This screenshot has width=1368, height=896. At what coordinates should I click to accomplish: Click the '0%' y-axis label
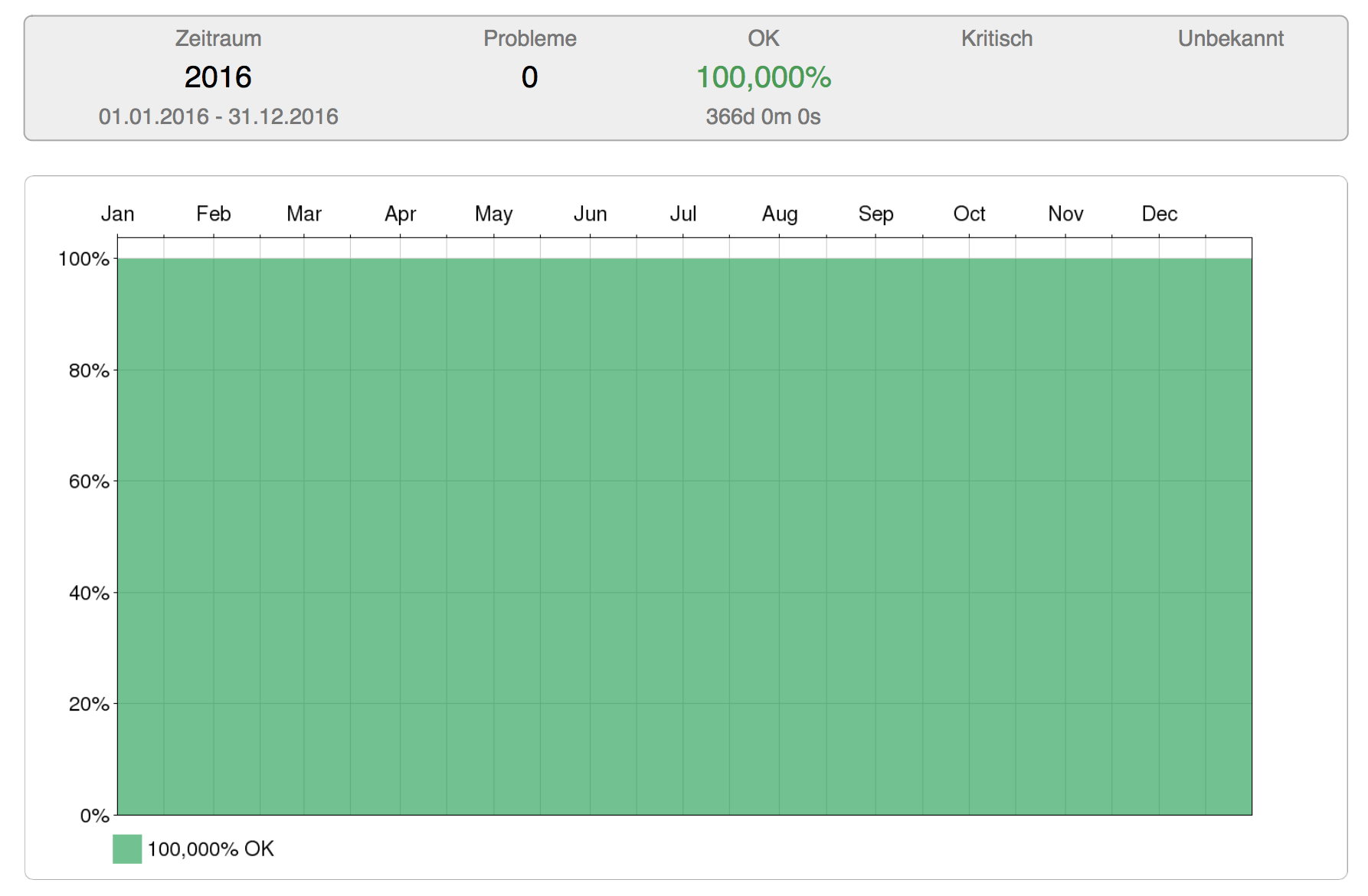(x=95, y=816)
